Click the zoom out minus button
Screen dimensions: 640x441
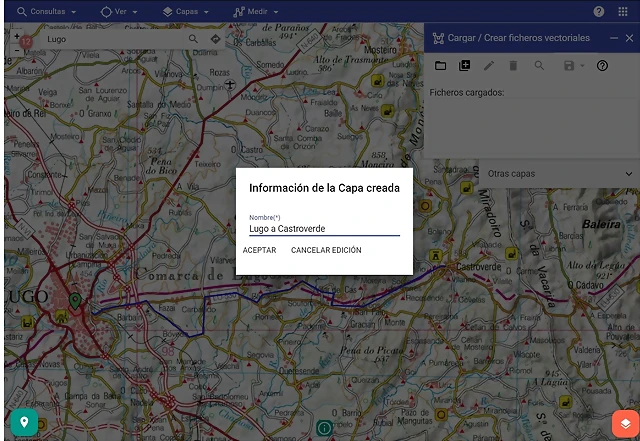[17, 50]
